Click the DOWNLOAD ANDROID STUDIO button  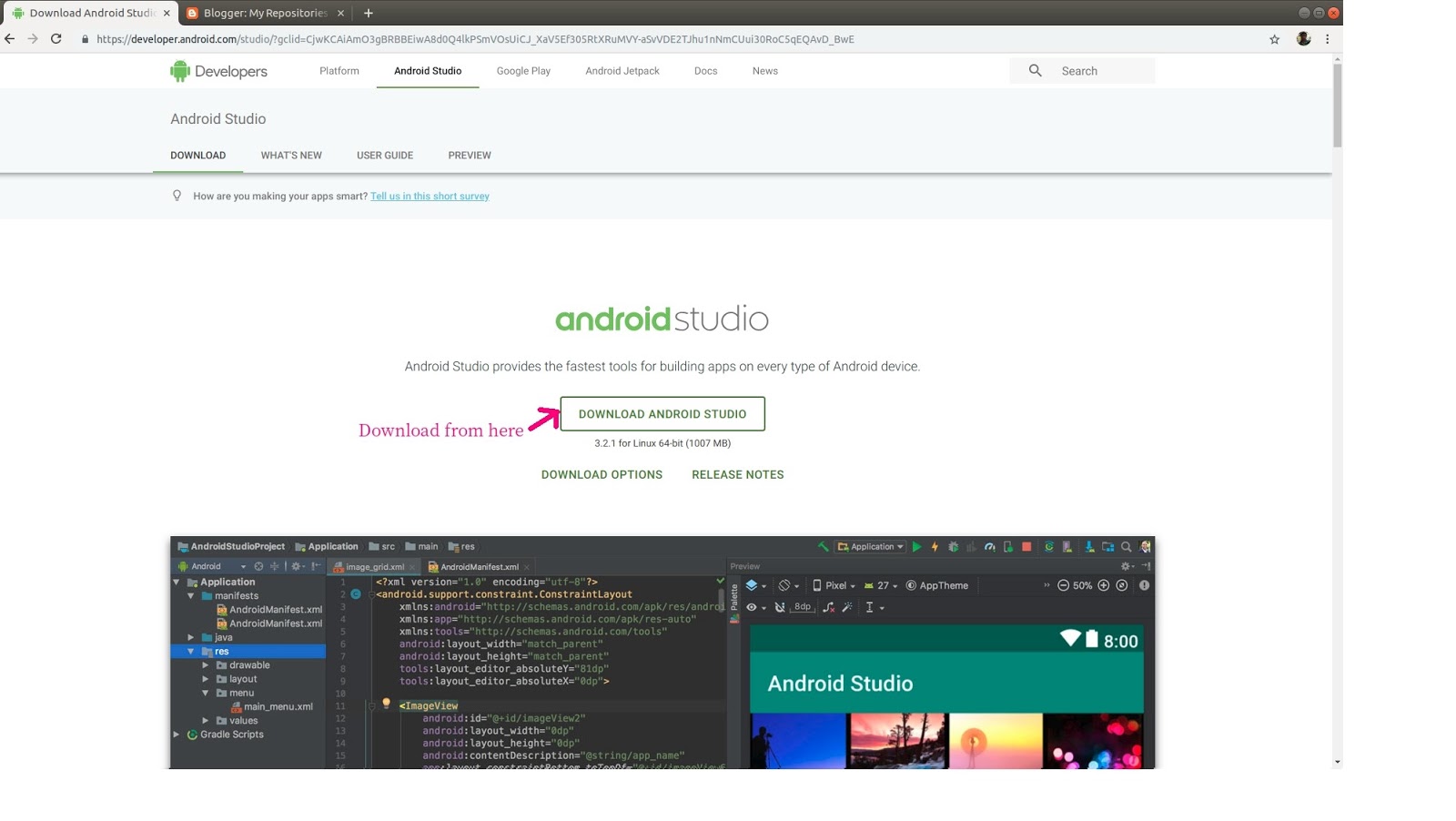662,413
